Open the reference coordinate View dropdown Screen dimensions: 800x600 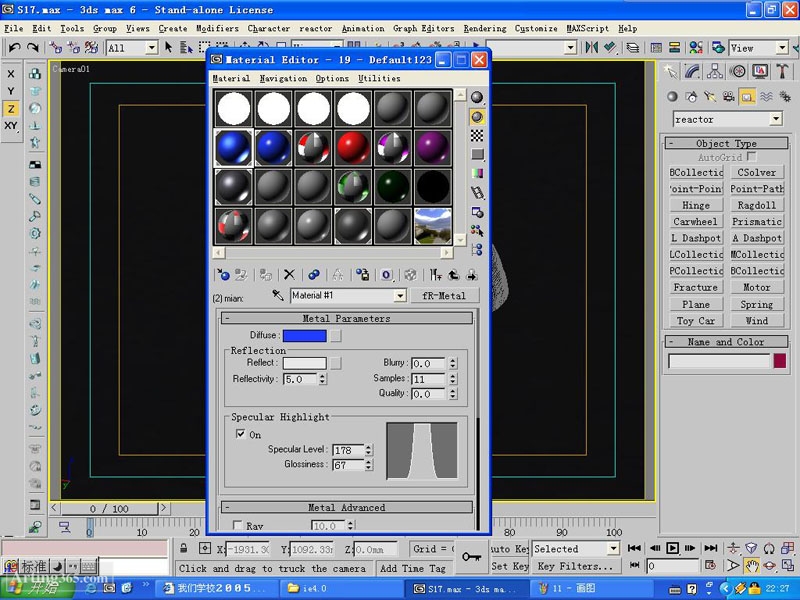(782, 48)
